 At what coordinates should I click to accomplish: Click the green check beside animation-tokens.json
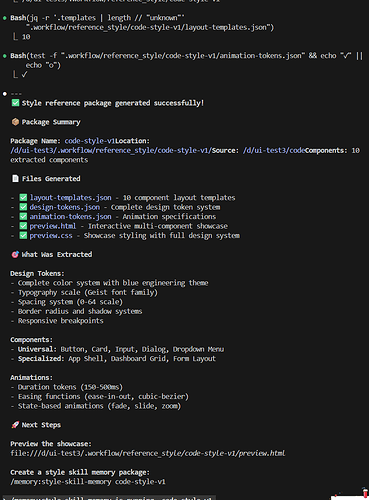[x=23, y=217]
